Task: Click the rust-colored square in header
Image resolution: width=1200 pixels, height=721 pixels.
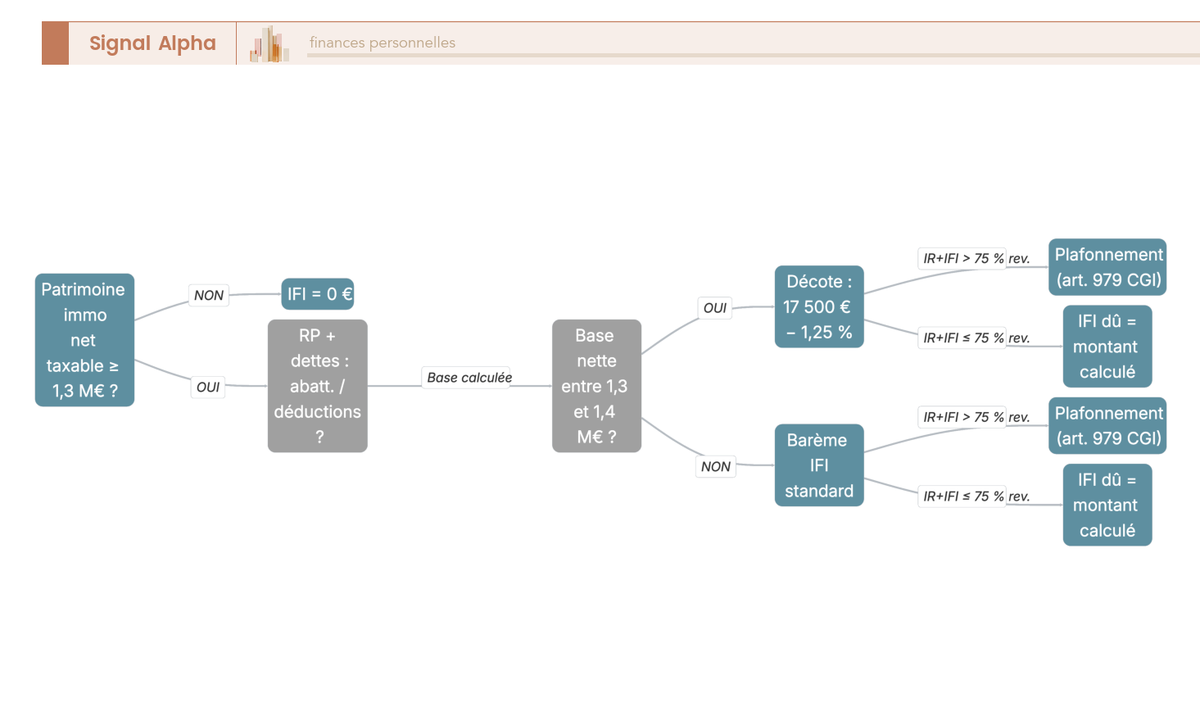Action: click(55, 43)
